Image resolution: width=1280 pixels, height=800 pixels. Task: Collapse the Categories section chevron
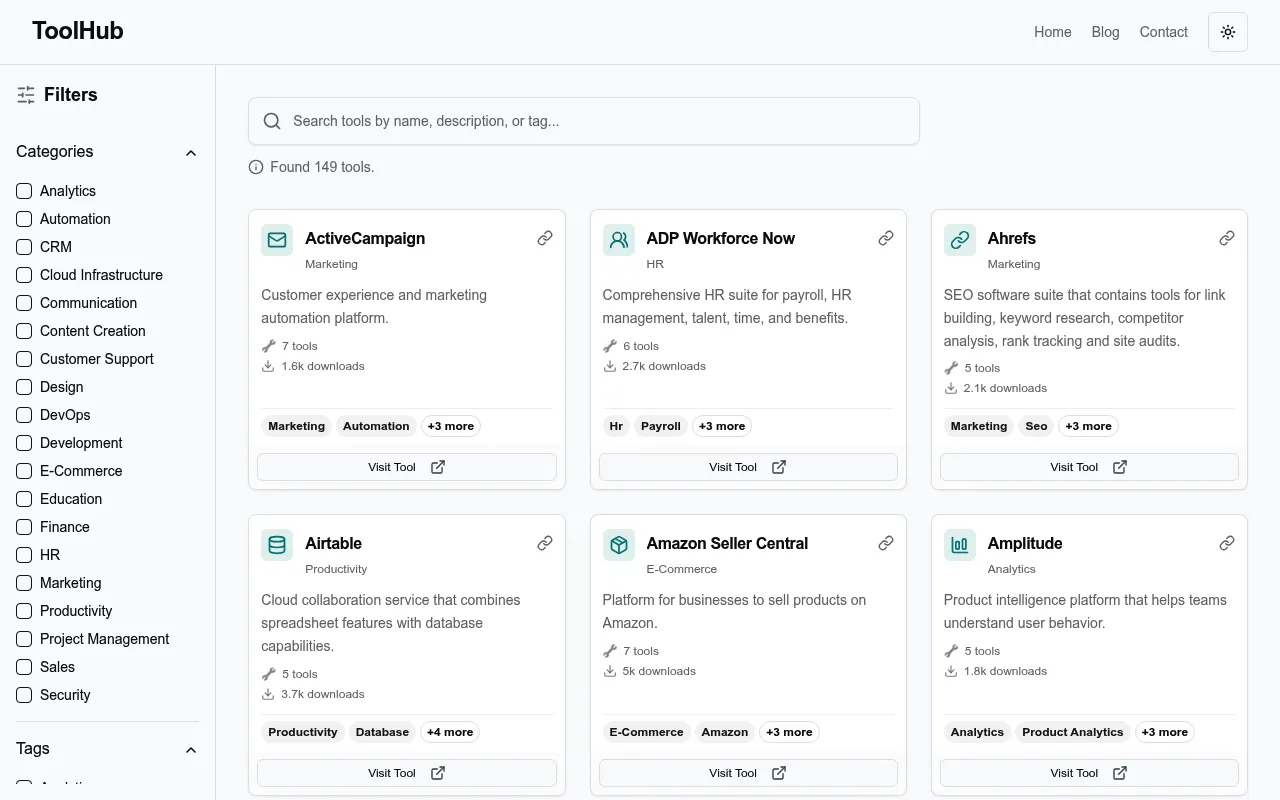pos(191,153)
